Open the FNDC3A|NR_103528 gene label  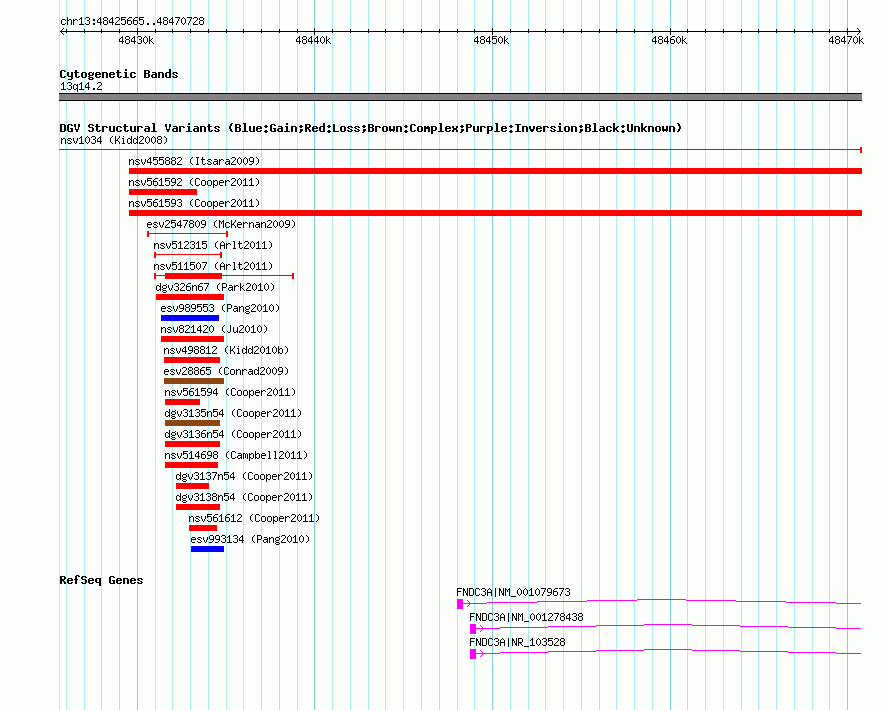tap(517, 642)
